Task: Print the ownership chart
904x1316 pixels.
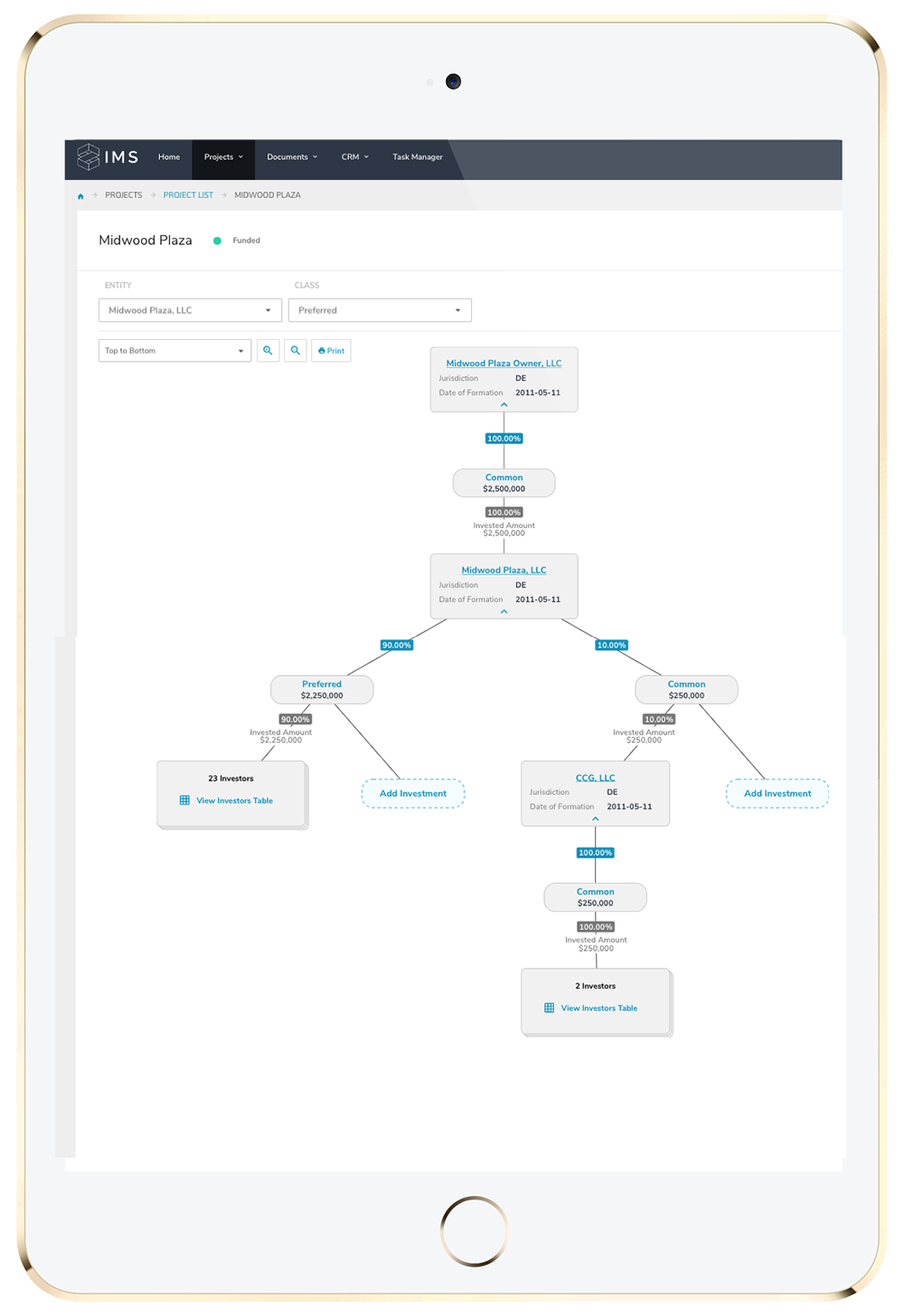Action: [331, 351]
